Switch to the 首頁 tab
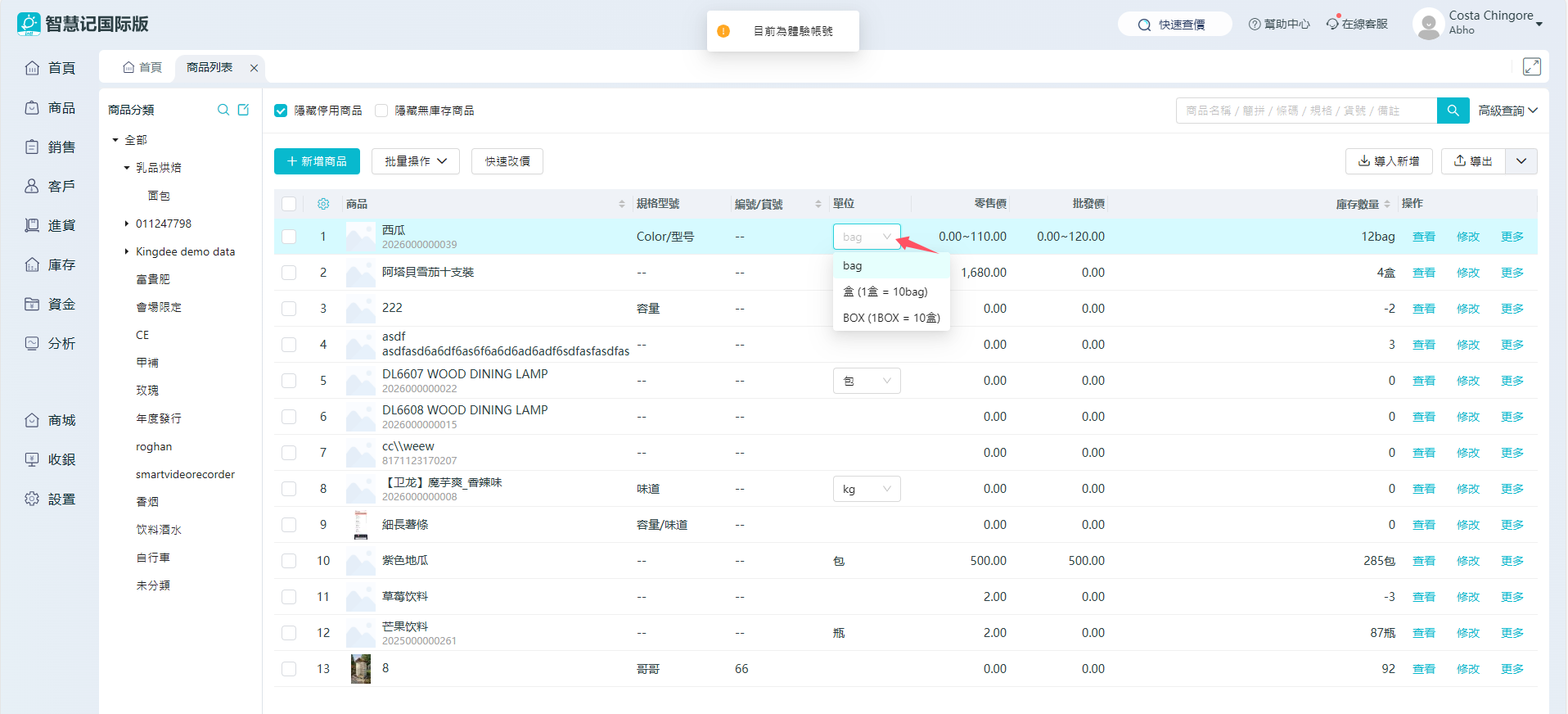 coord(142,67)
